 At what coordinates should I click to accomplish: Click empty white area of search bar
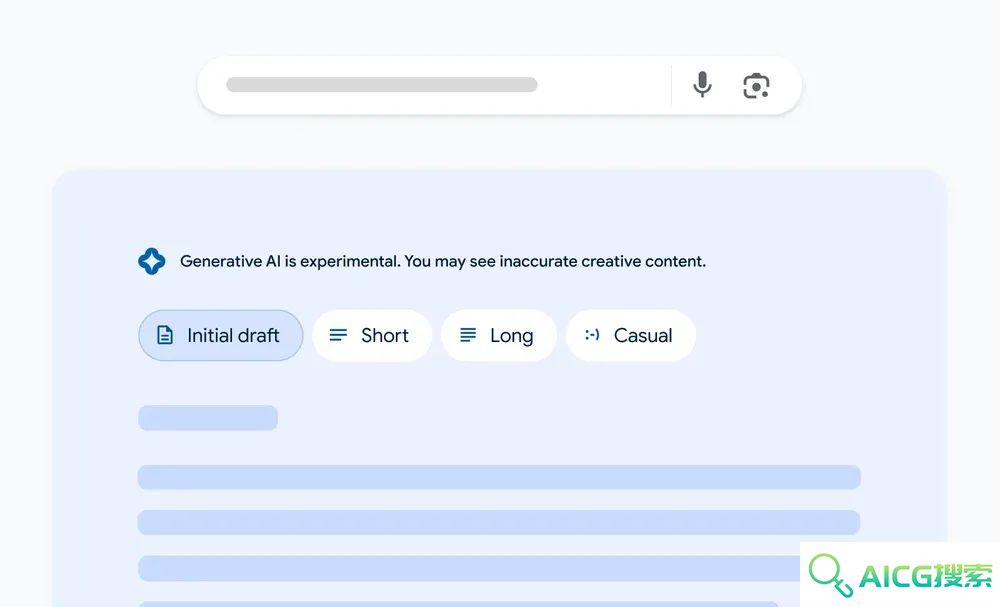click(x=603, y=85)
